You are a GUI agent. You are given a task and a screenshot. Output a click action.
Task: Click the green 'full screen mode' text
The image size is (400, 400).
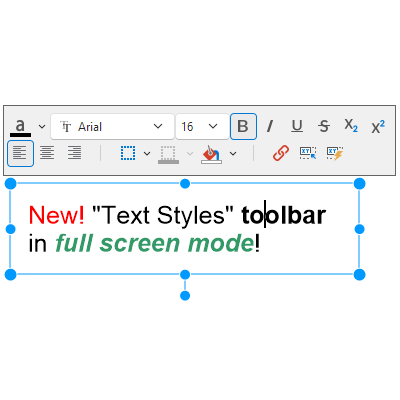click(x=154, y=243)
